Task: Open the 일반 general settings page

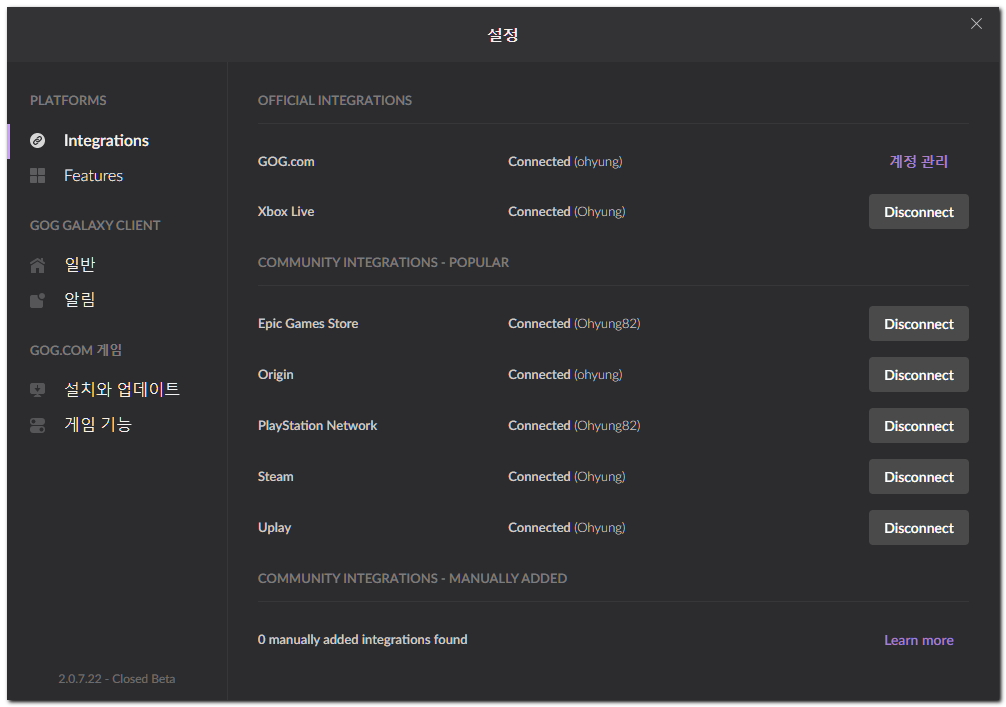Action: point(80,265)
